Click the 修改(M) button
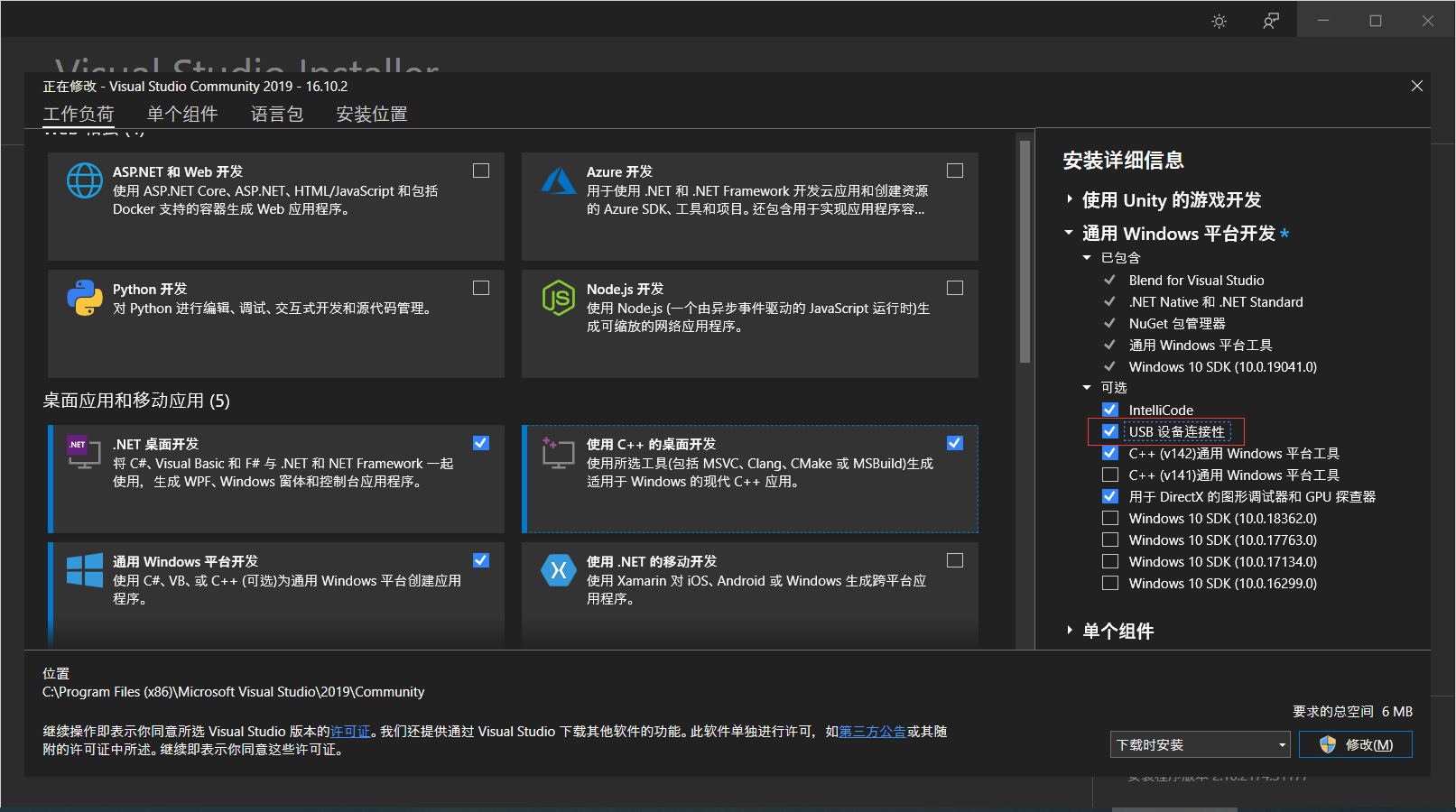This screenshot has width=1456, height=812. (1356, 744)
